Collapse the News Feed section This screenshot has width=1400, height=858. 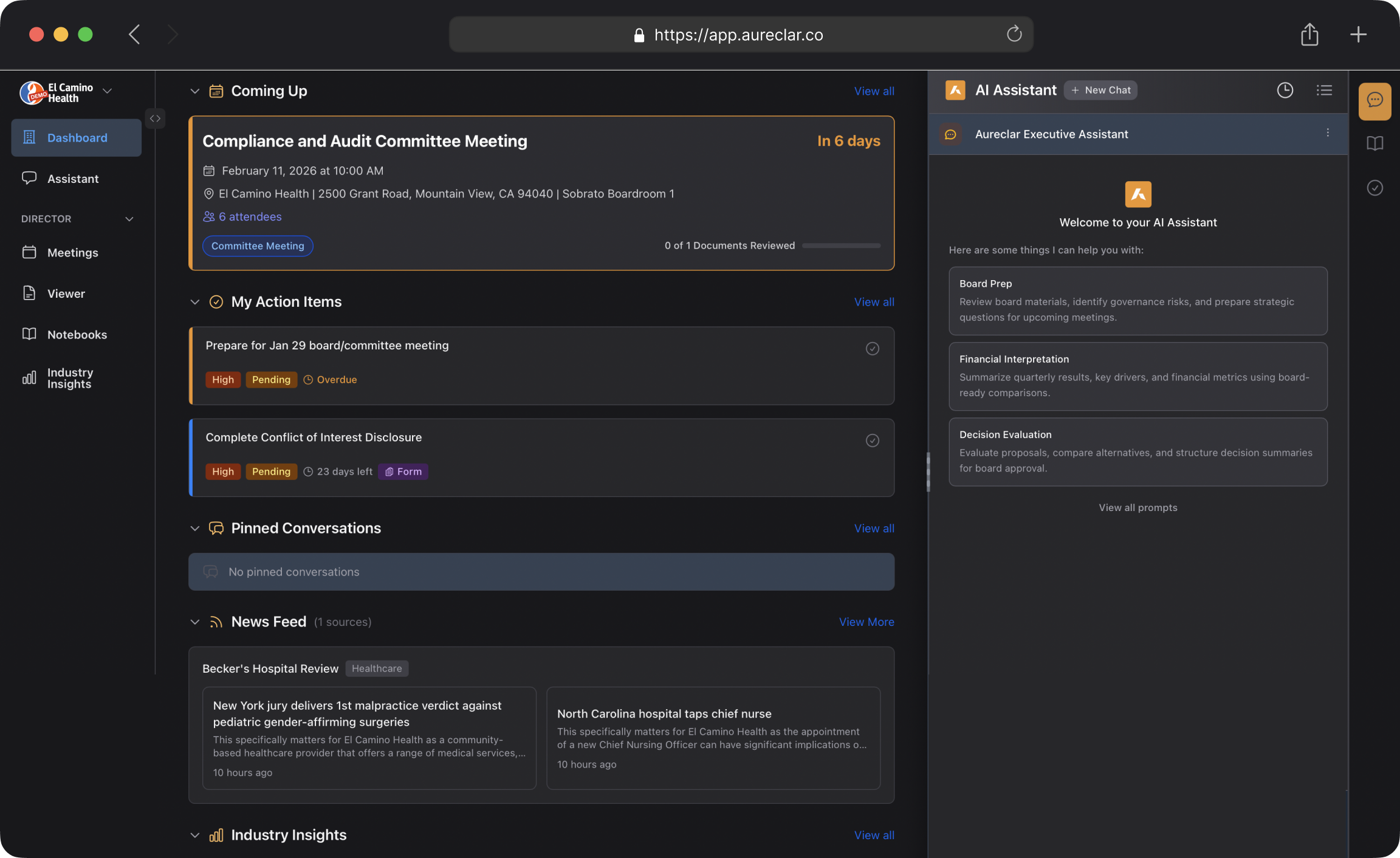click(195, 622)
